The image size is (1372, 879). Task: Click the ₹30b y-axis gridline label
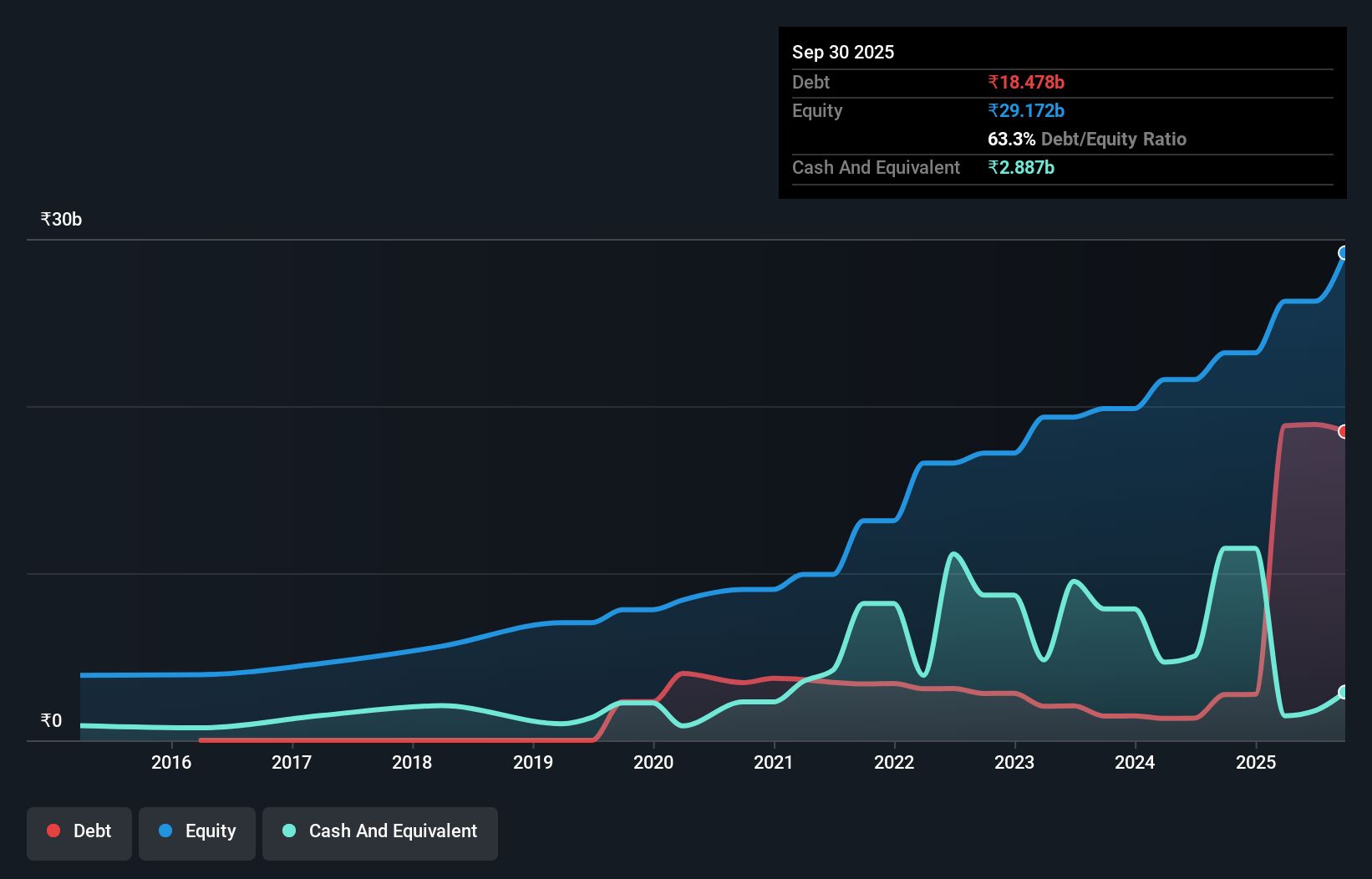click(x=60, y=219)
